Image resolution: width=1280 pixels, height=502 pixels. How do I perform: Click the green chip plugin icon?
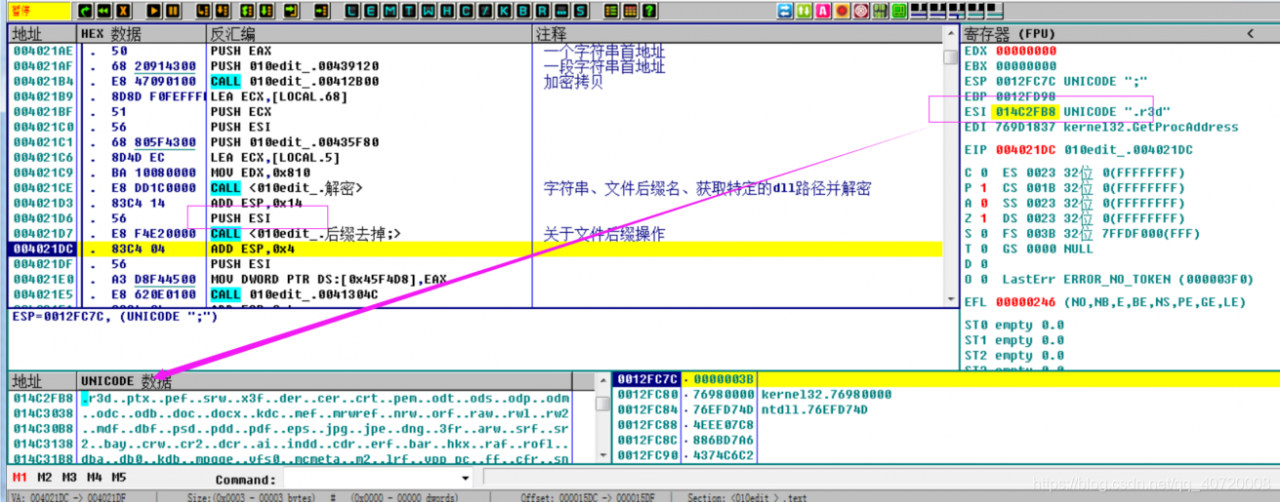[x=898, y=10]
